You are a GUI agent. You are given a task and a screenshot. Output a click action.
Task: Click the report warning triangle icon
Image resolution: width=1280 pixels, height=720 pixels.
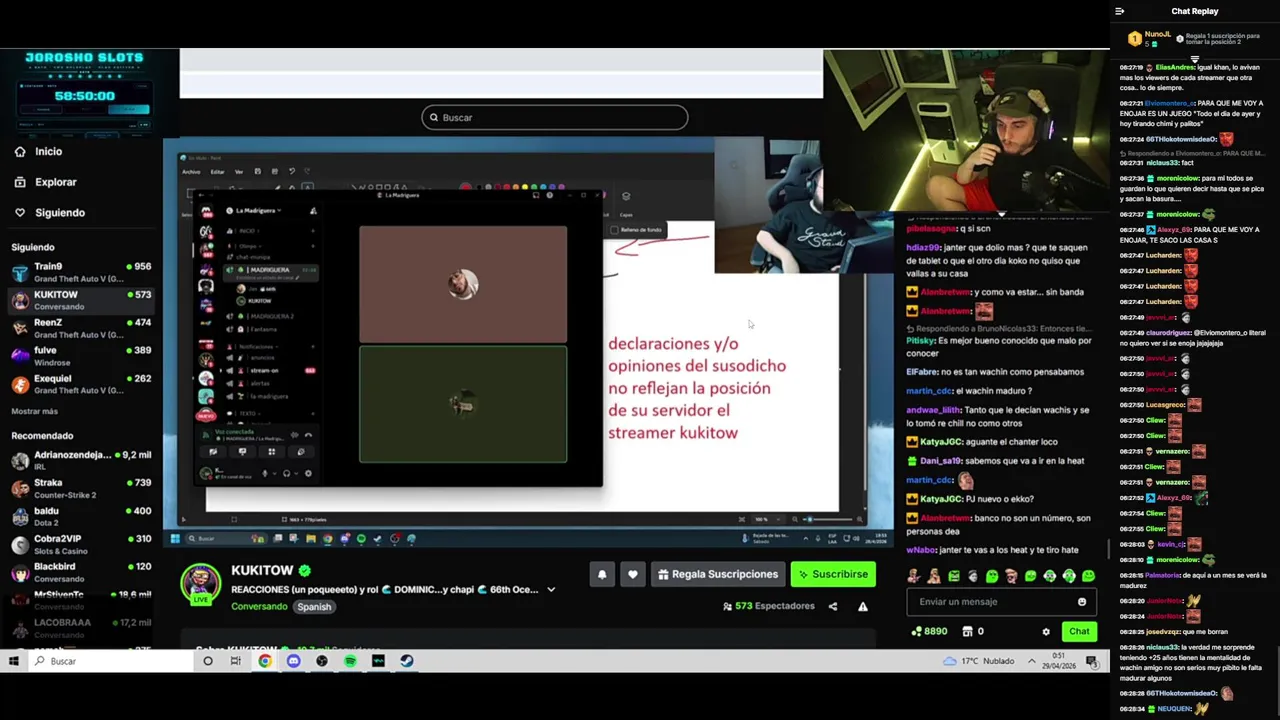(862, 606)
